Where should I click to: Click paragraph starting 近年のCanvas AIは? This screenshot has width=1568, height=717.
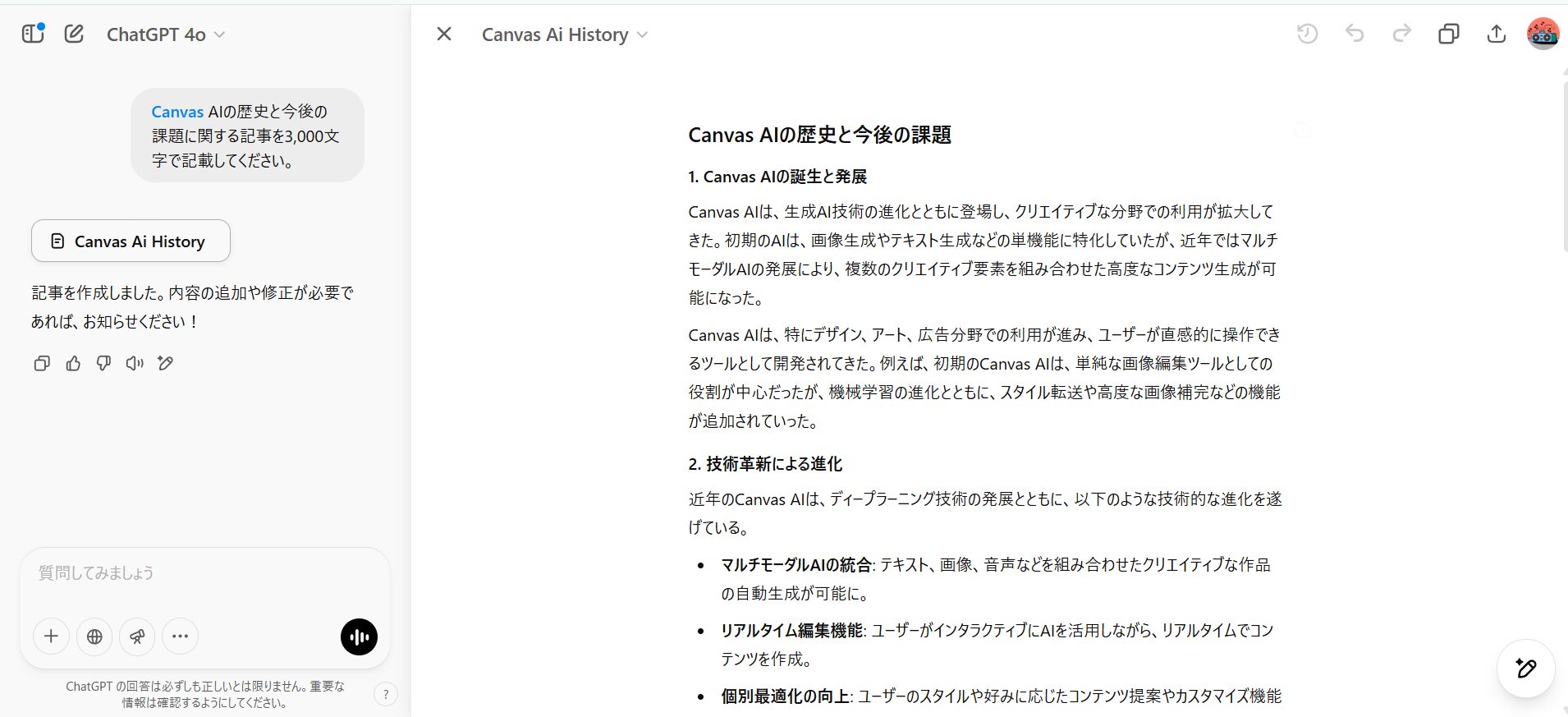[985, 513]
